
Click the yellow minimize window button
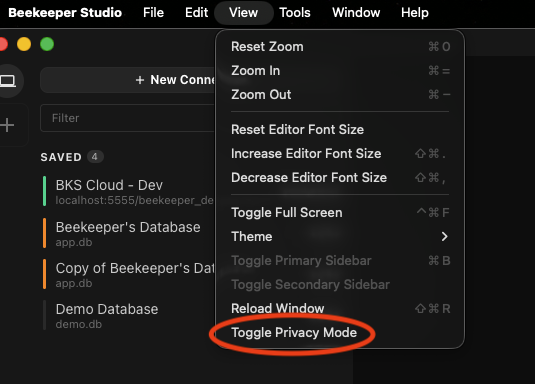pyautogui.click(x=24, y=44)
